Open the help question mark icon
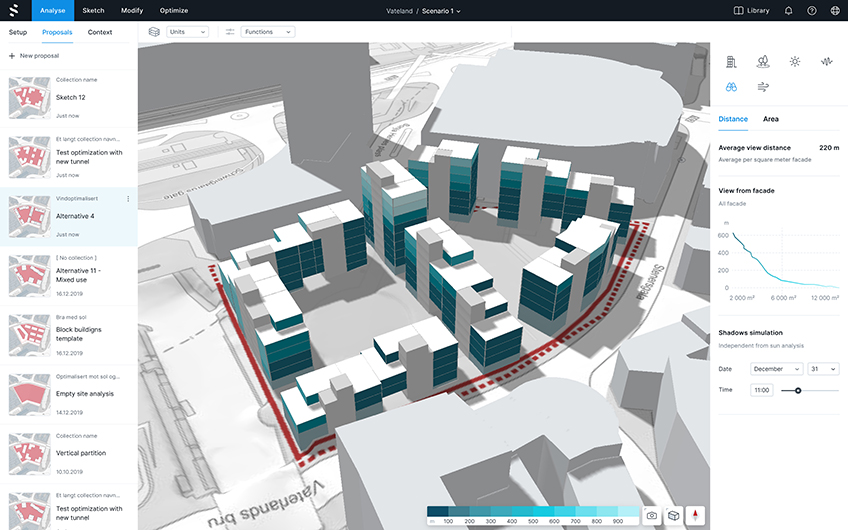This screenshot has width=848, height=530. pyautogui.click(x=812, y=10)
